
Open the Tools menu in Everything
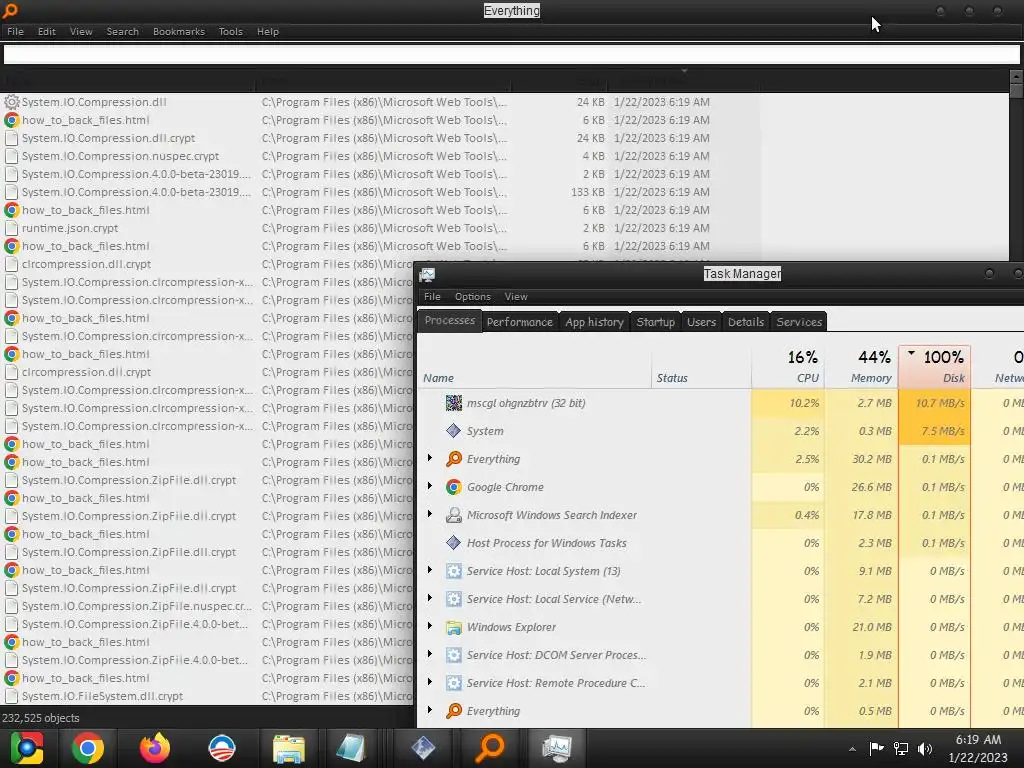coord(231,31)
